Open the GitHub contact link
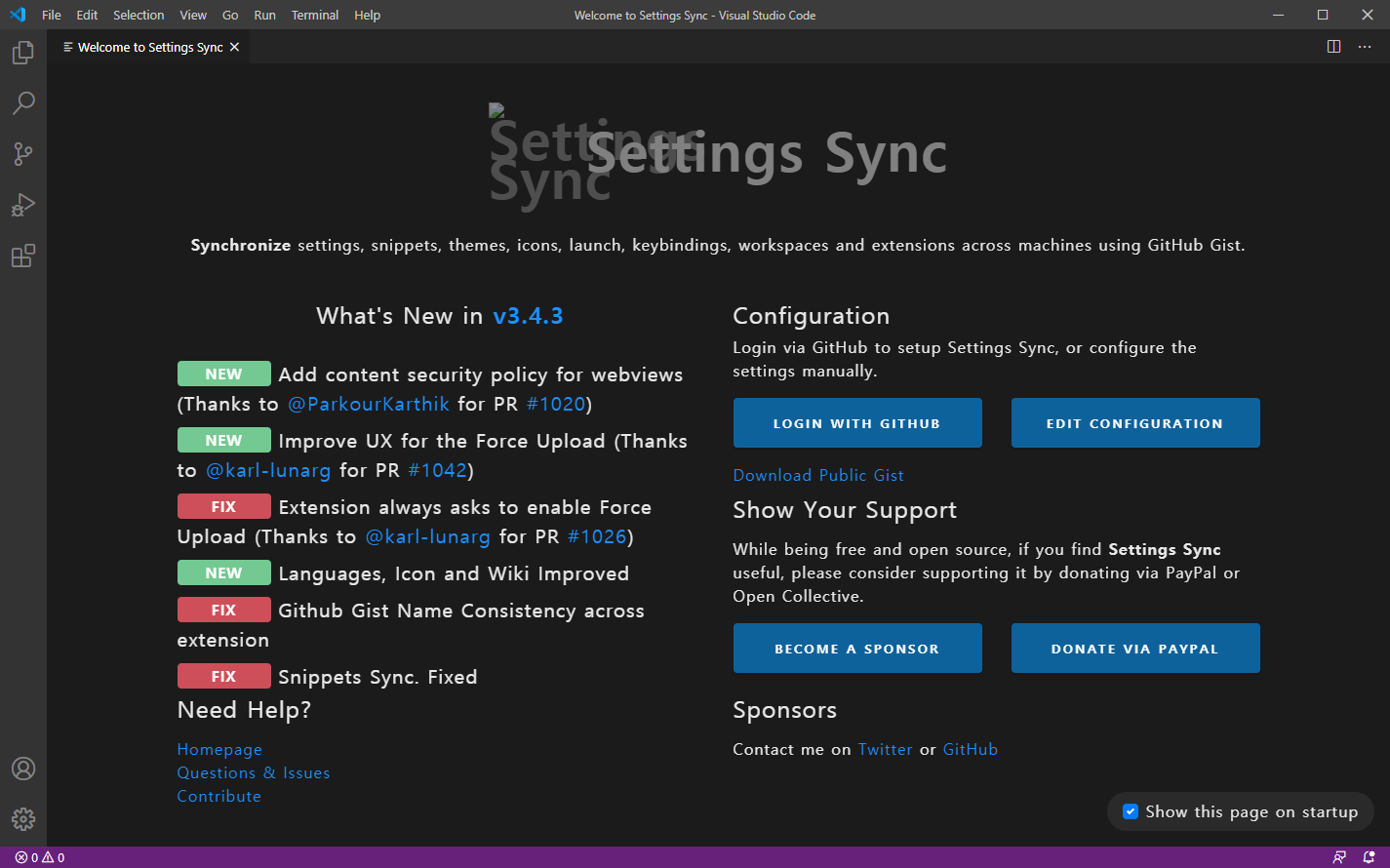Viewport: 1390px width, 868px height. [x=971, y=749]
